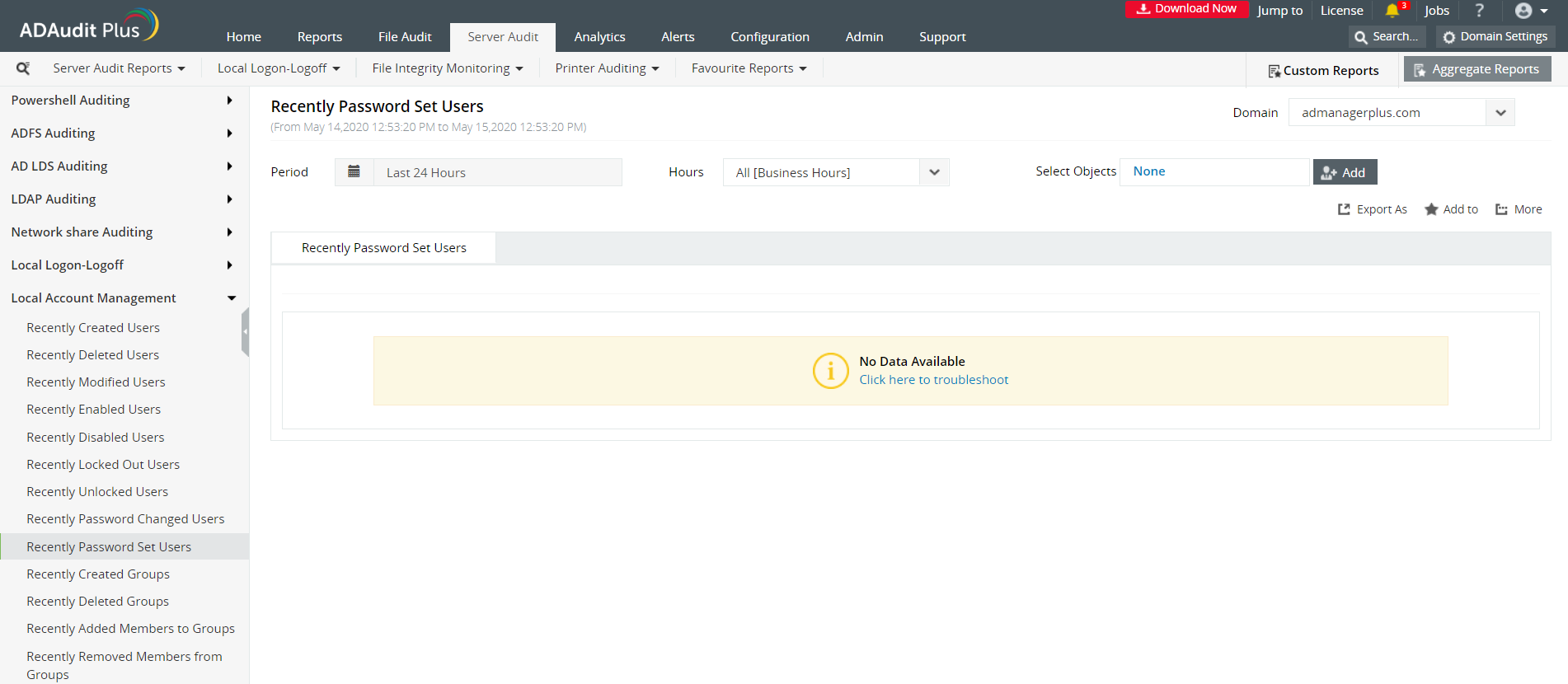Open the Analytics tab

click(600, 37)
